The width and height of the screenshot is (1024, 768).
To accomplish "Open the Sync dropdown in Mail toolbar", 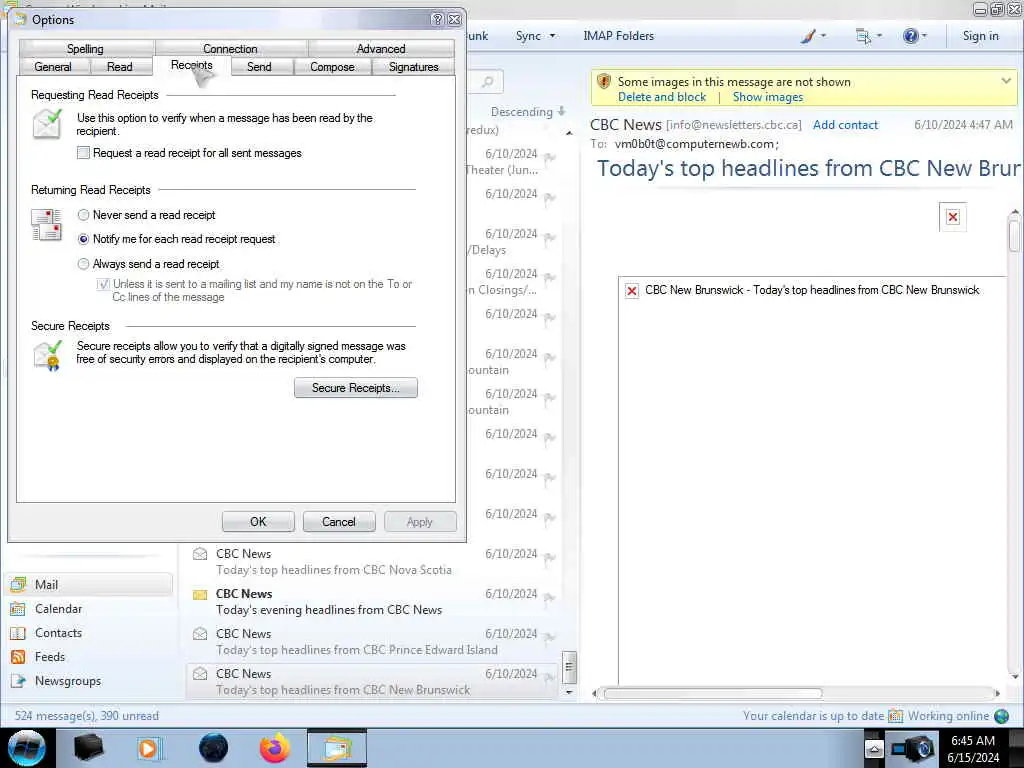I will [x=536, y=36].
